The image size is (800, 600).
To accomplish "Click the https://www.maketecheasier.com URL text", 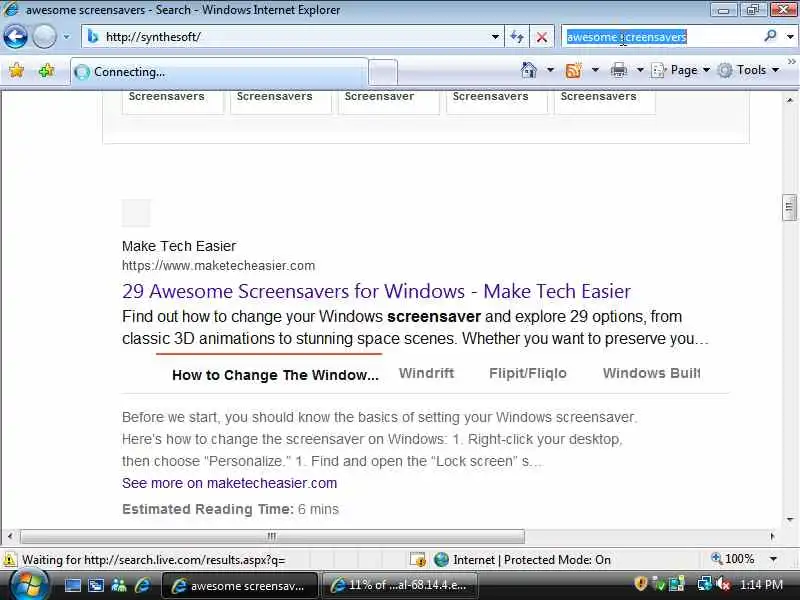I will click(x=218, y=266).
